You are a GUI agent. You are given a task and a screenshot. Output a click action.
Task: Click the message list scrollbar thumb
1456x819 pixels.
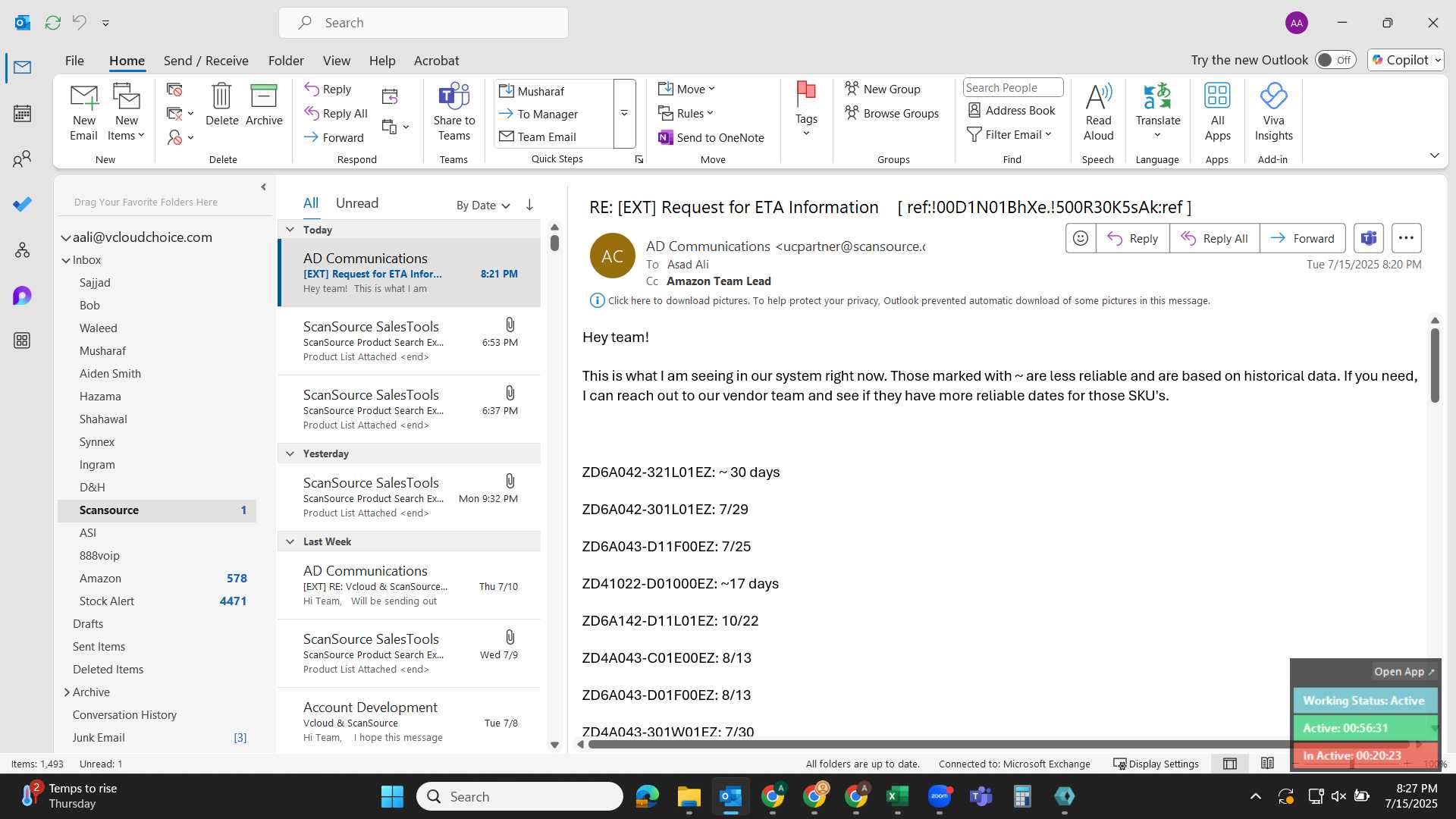[x=554, y=243]
